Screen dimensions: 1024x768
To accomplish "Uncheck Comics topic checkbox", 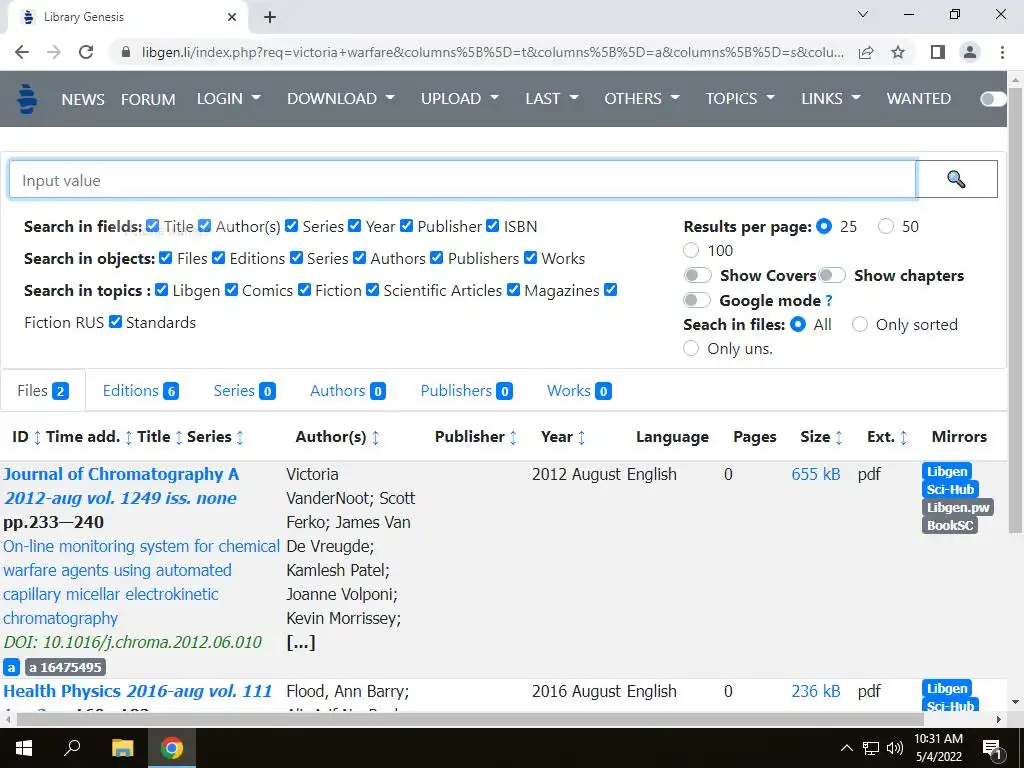I will (231, 290).
